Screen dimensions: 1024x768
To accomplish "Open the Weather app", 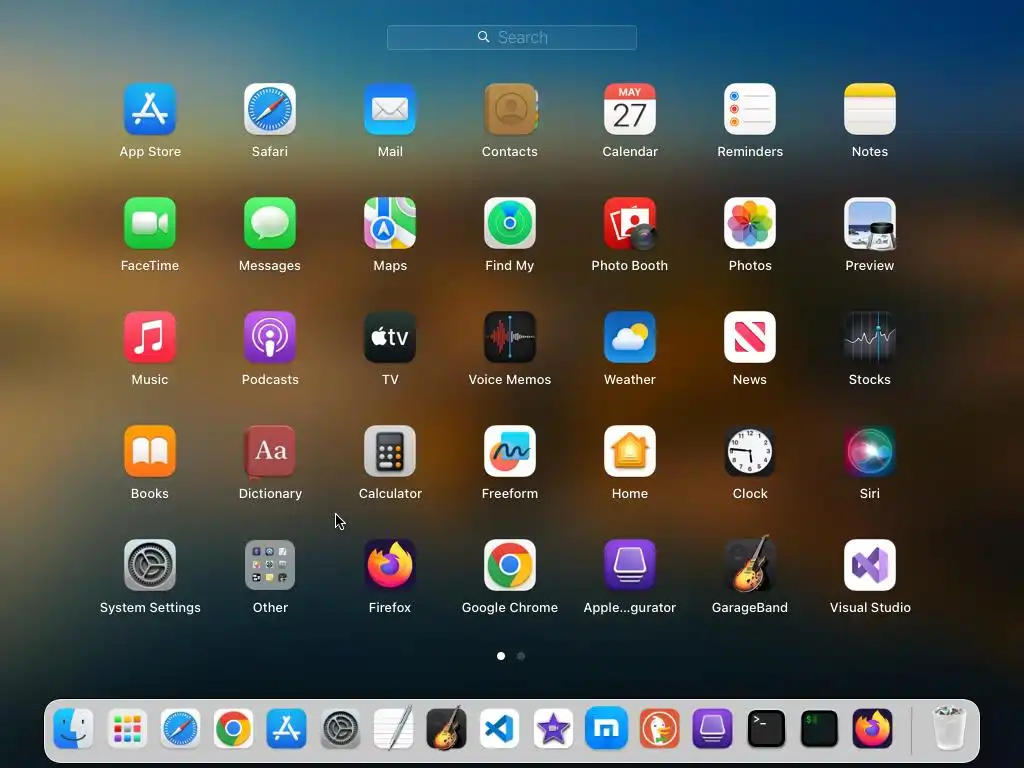I will pyautogui.click(x=630, y=337).
